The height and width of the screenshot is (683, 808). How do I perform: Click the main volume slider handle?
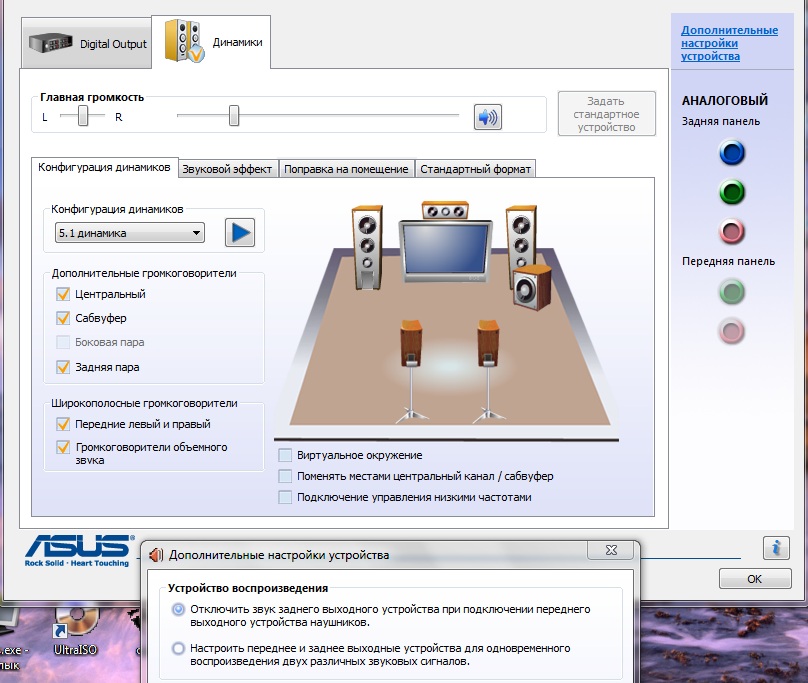point(234,115)
